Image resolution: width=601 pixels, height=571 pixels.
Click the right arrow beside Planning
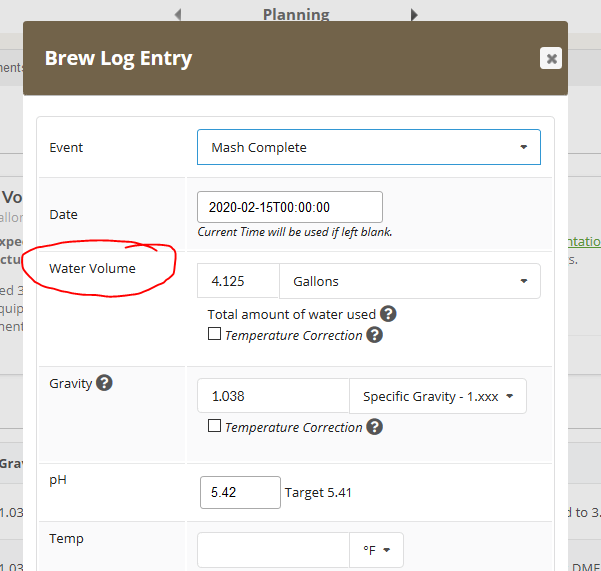pyautogui.click(x=414, y=14)
